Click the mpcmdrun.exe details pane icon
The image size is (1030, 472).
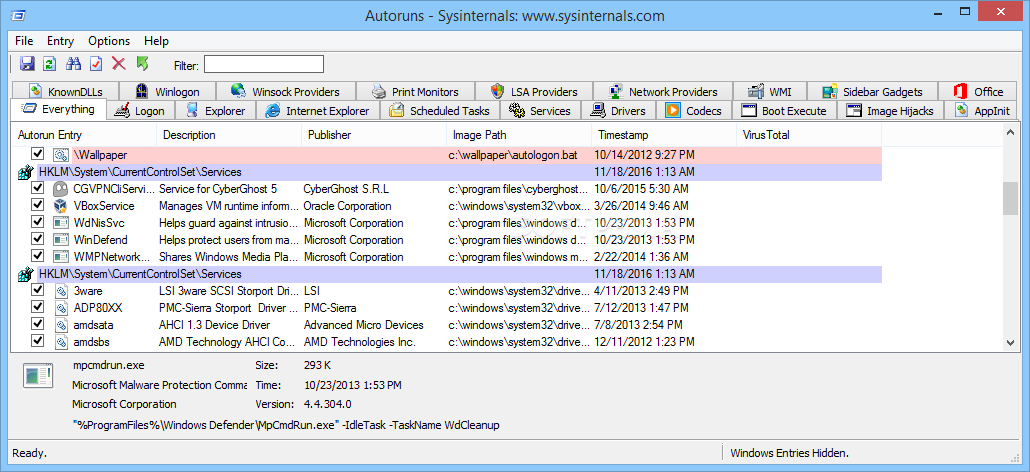(x=38, y=375)
